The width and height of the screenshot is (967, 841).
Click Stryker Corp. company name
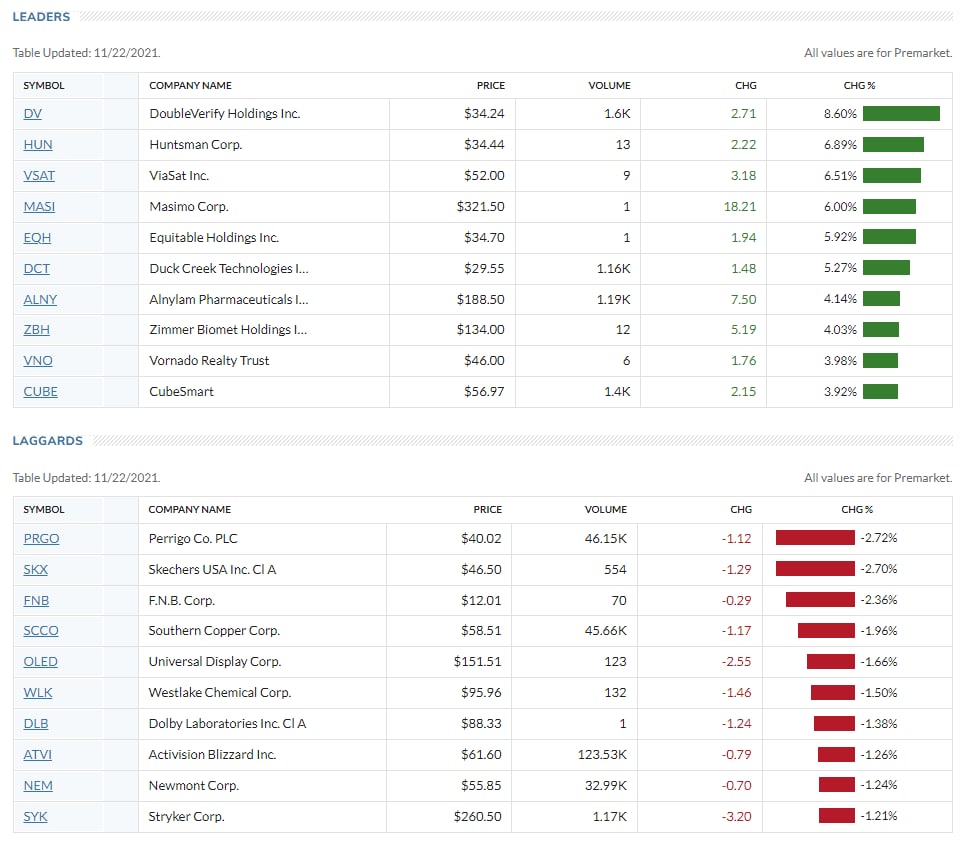(186, 816)
